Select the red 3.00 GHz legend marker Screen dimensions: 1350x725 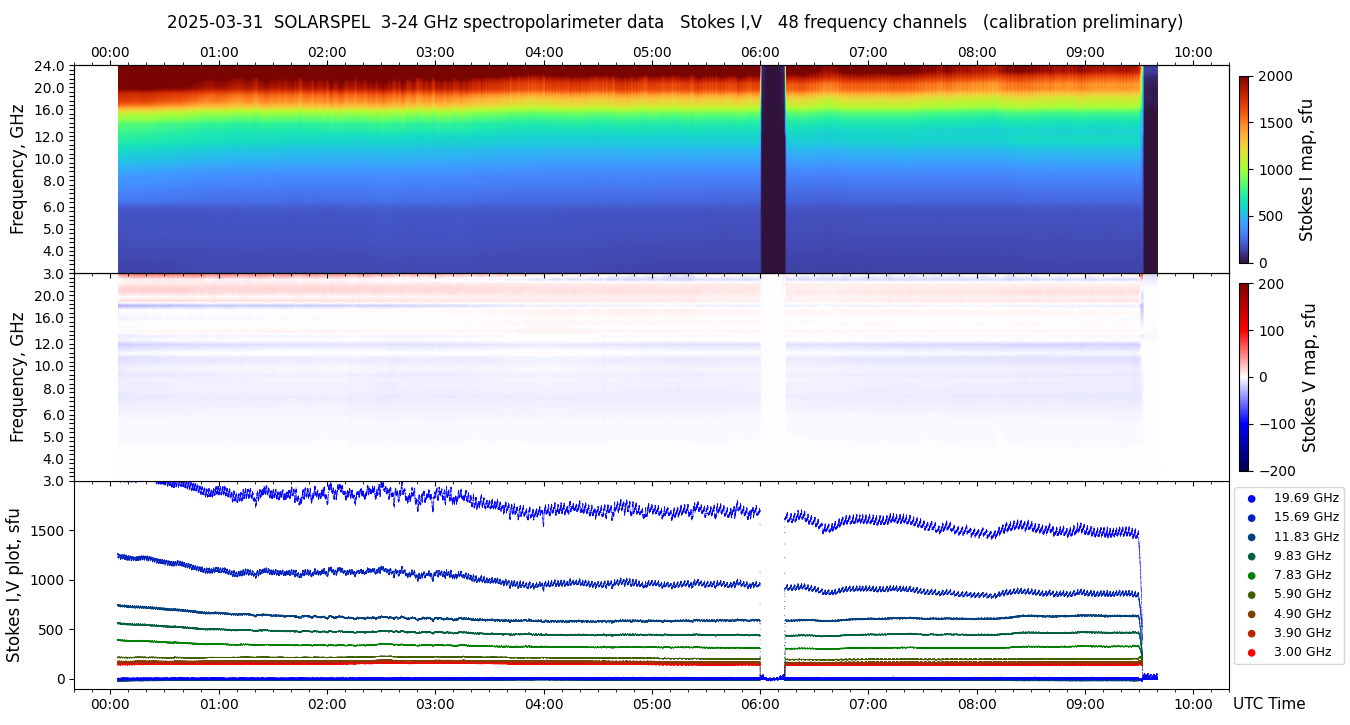pyautogui.click(x=1251, y=653)
